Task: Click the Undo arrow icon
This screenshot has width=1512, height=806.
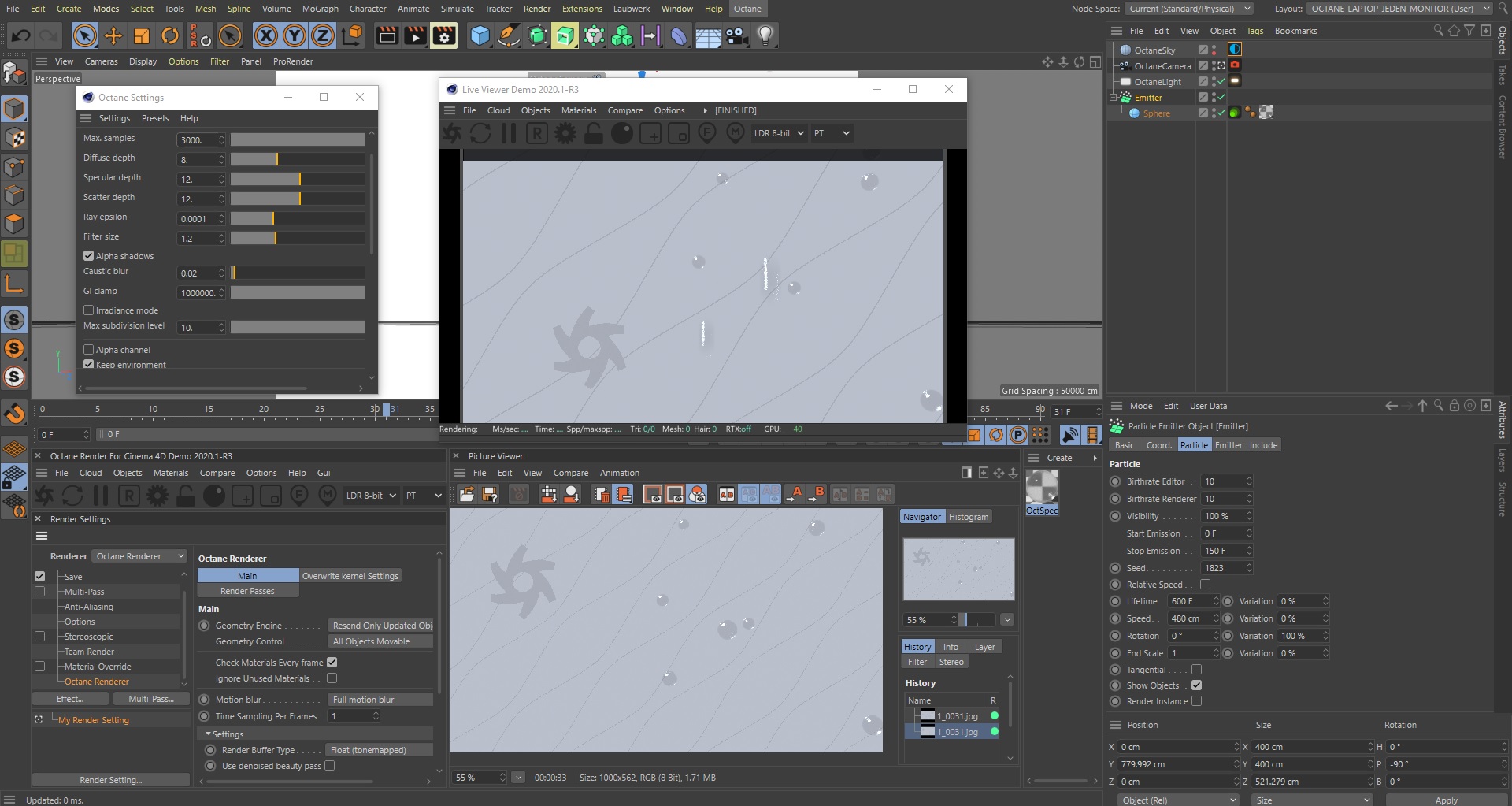Action: pyautogui.click(x=21, y=35)
